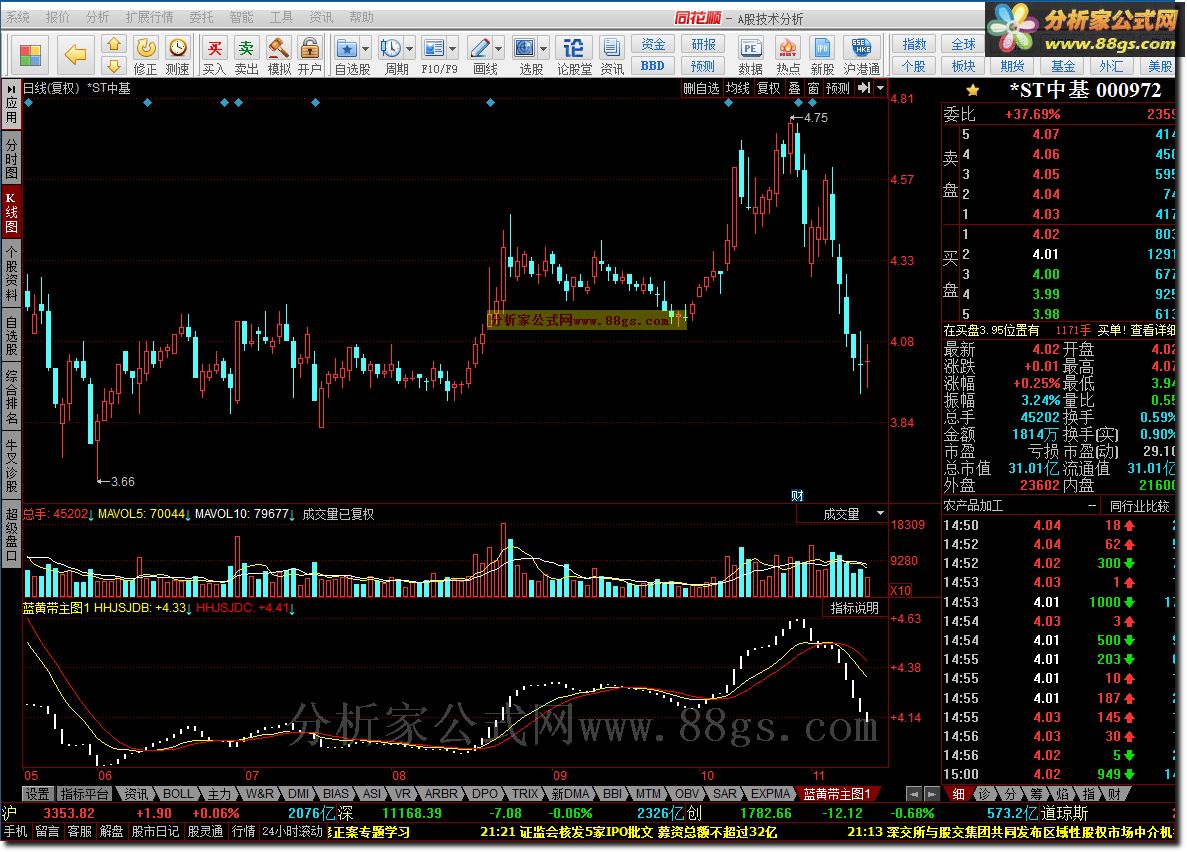Click the 买入 buy icon
This screenshot has width=1187, height=852.
pos(214,49)
